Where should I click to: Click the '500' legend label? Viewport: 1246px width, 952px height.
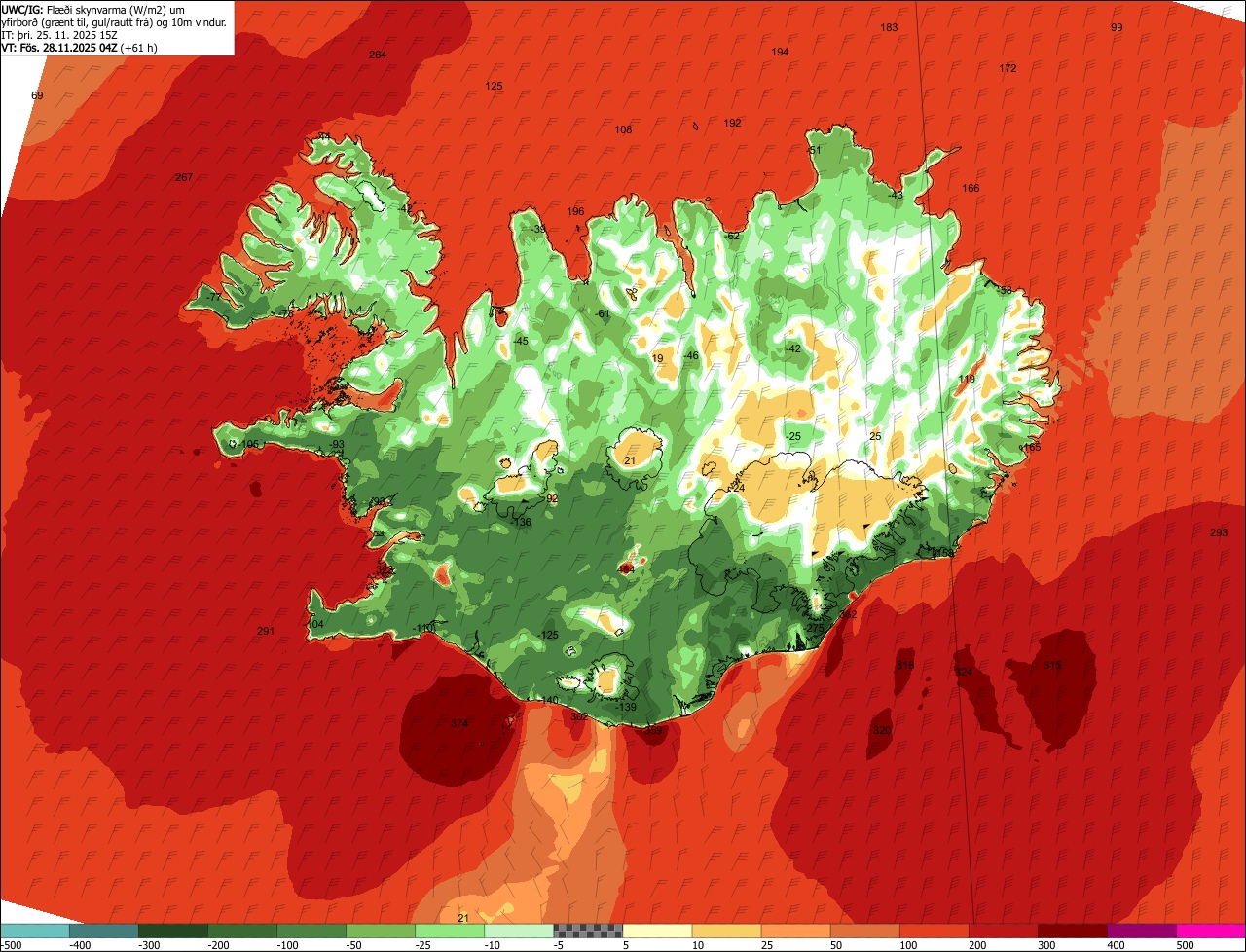pyautogui.click(x=1185, y=945)
